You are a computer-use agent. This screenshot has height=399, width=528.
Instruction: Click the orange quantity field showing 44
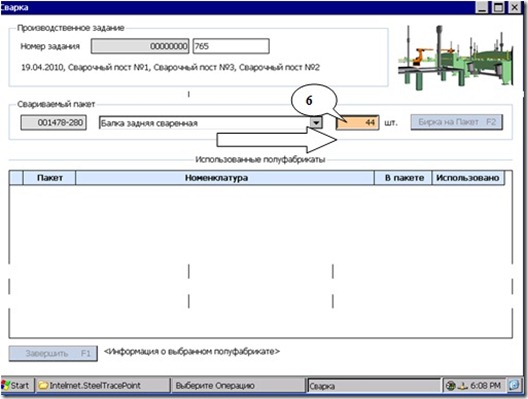coord(358,123)
